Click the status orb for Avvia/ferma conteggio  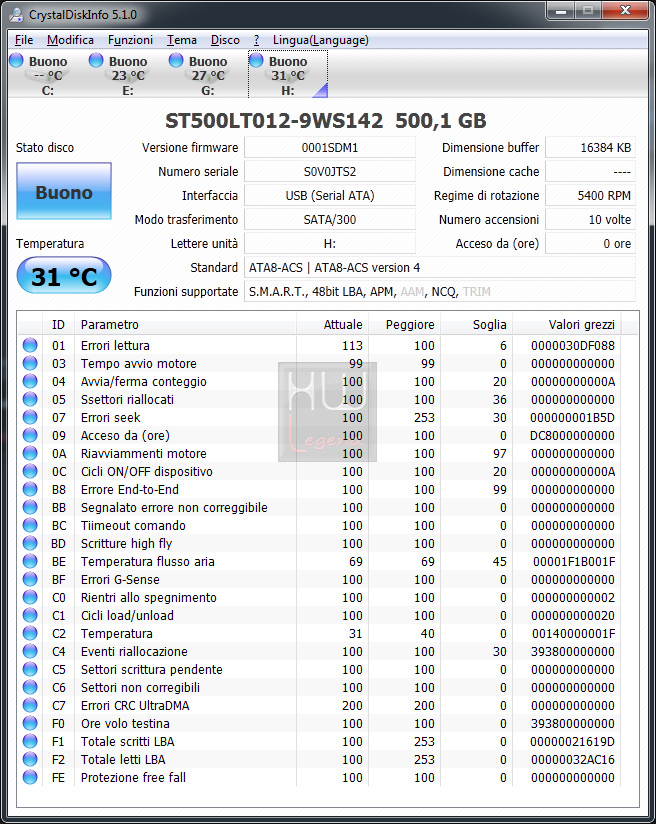pos(30,381)
